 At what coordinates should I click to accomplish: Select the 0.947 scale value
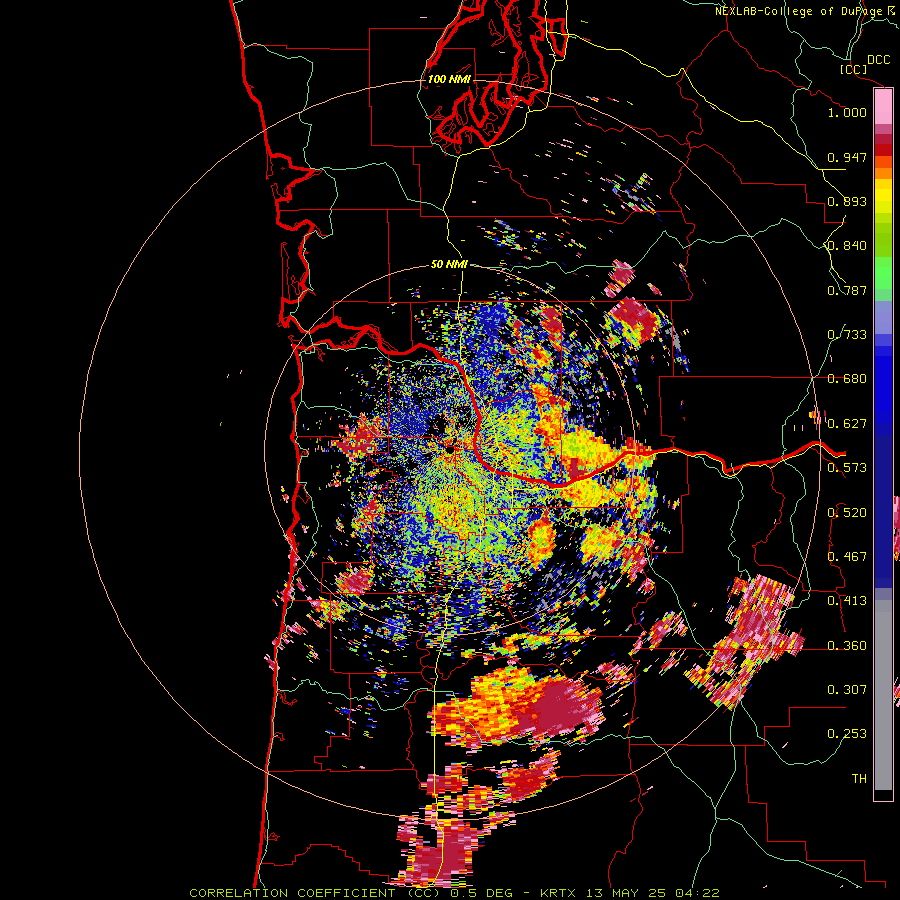tap(847, 157)
